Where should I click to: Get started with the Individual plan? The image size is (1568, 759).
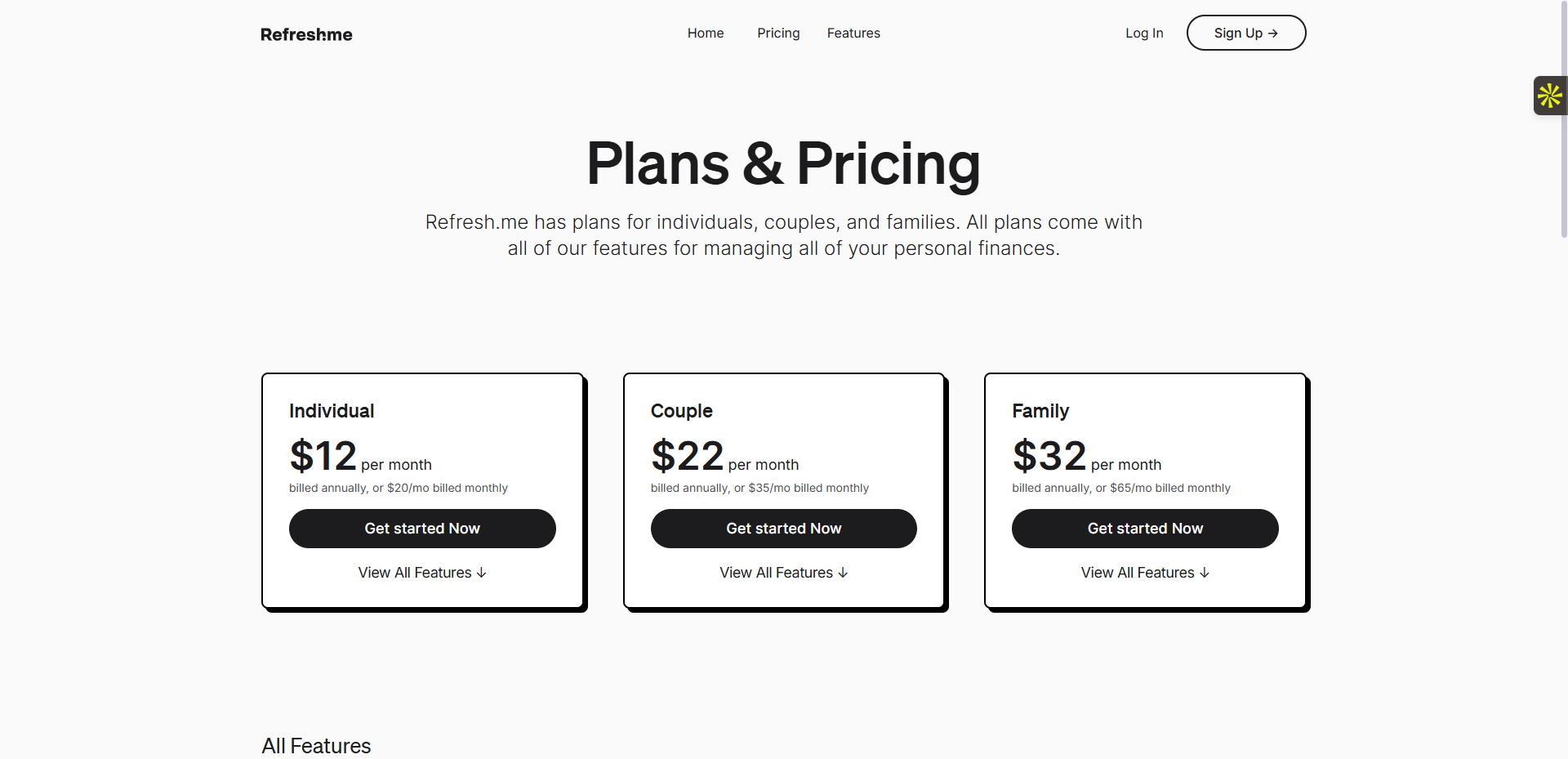422,529
